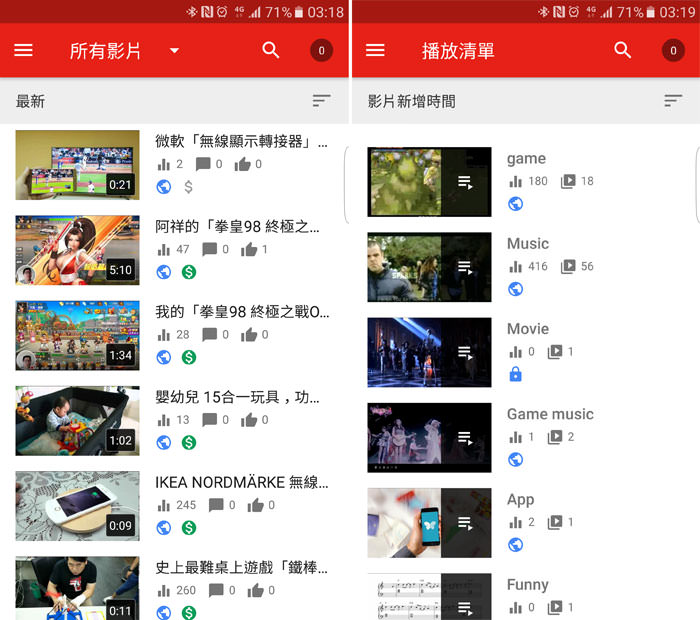Open video titled 史上最難桌上遊戲「鐵棒...
Image resolution: width=700 pixels, height=620 pixels.
coord(238,567)
